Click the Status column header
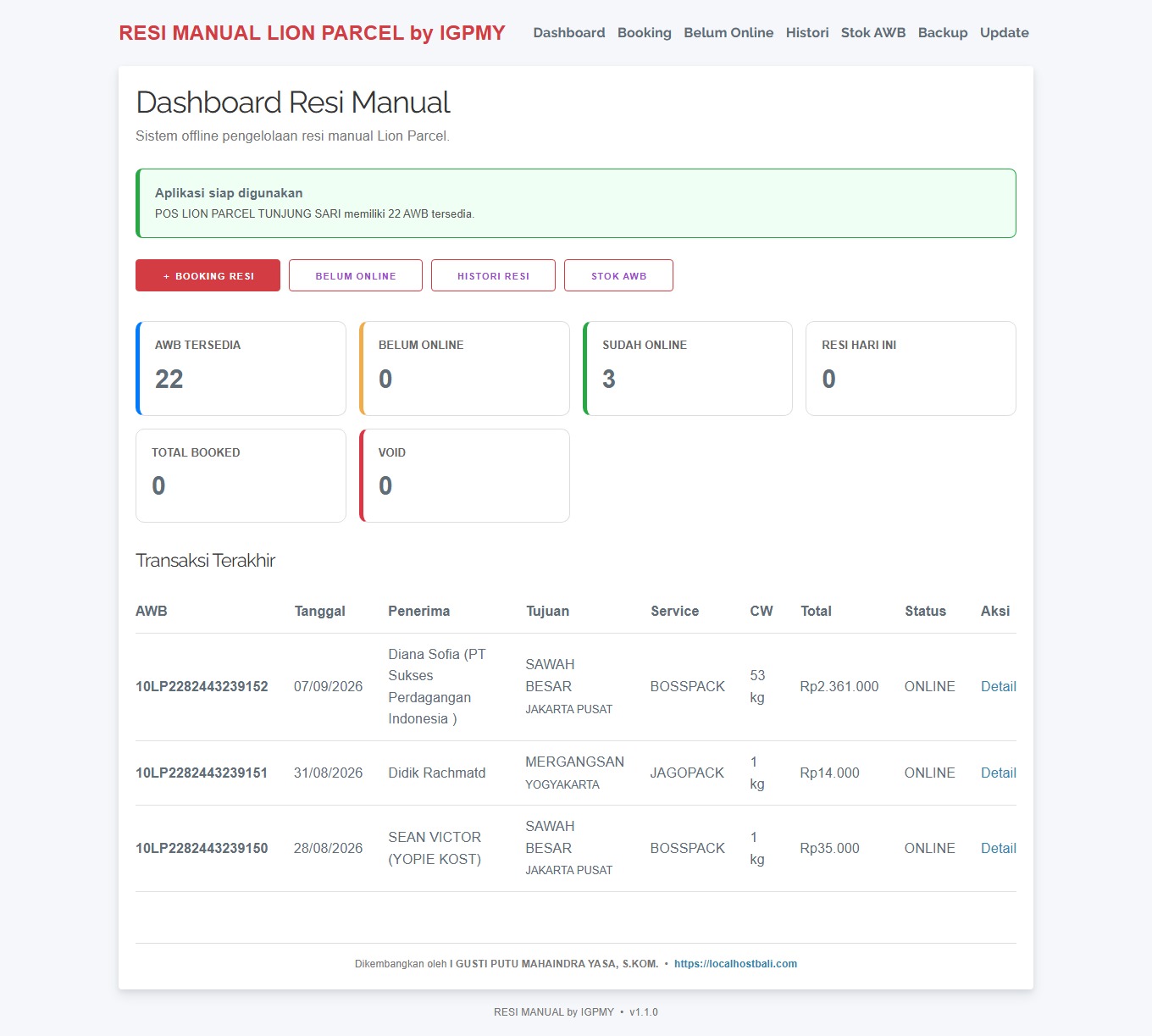Screen dimensions: 1152x1036 pos(925,611)
